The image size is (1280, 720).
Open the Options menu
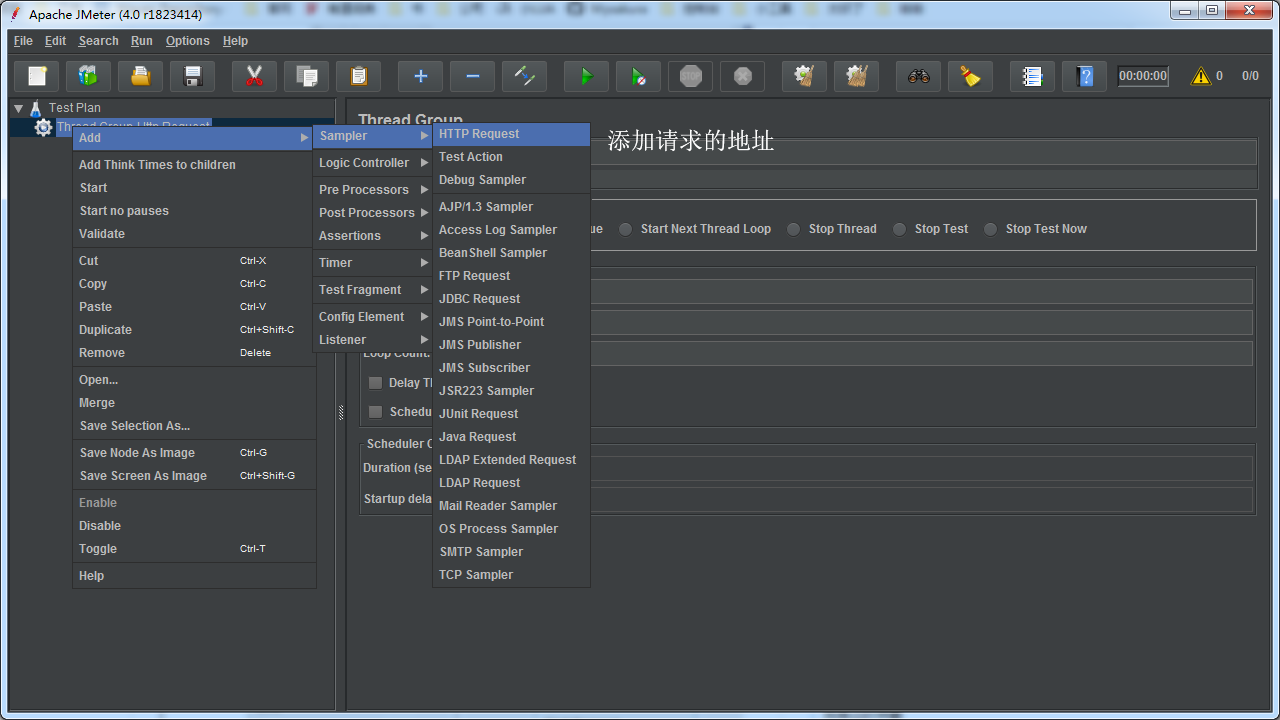pos(187,41)
